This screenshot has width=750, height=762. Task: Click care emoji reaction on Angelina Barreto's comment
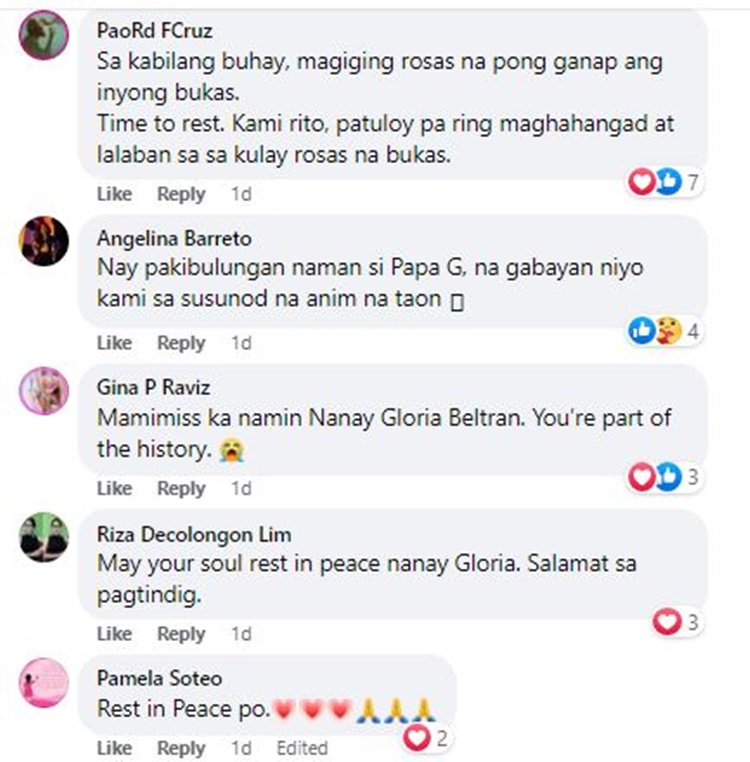[x=668, y=330]
